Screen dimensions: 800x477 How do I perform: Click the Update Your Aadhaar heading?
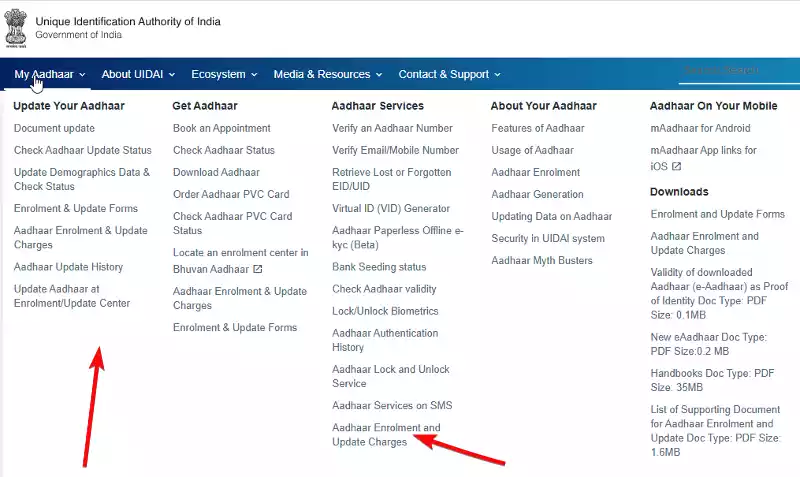click(x=69, y=106)
